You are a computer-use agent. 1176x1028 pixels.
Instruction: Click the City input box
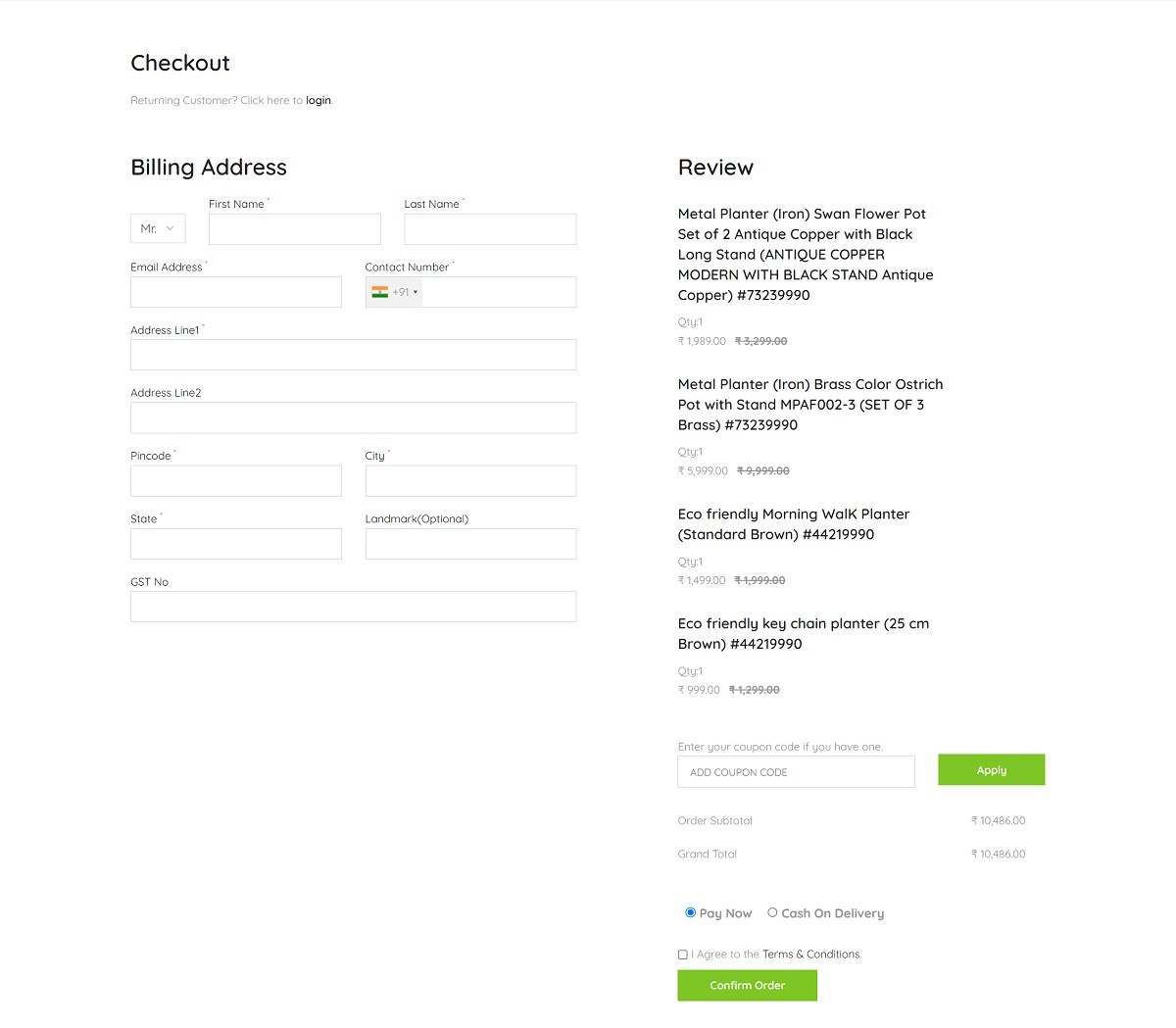(x=470, y=480)
